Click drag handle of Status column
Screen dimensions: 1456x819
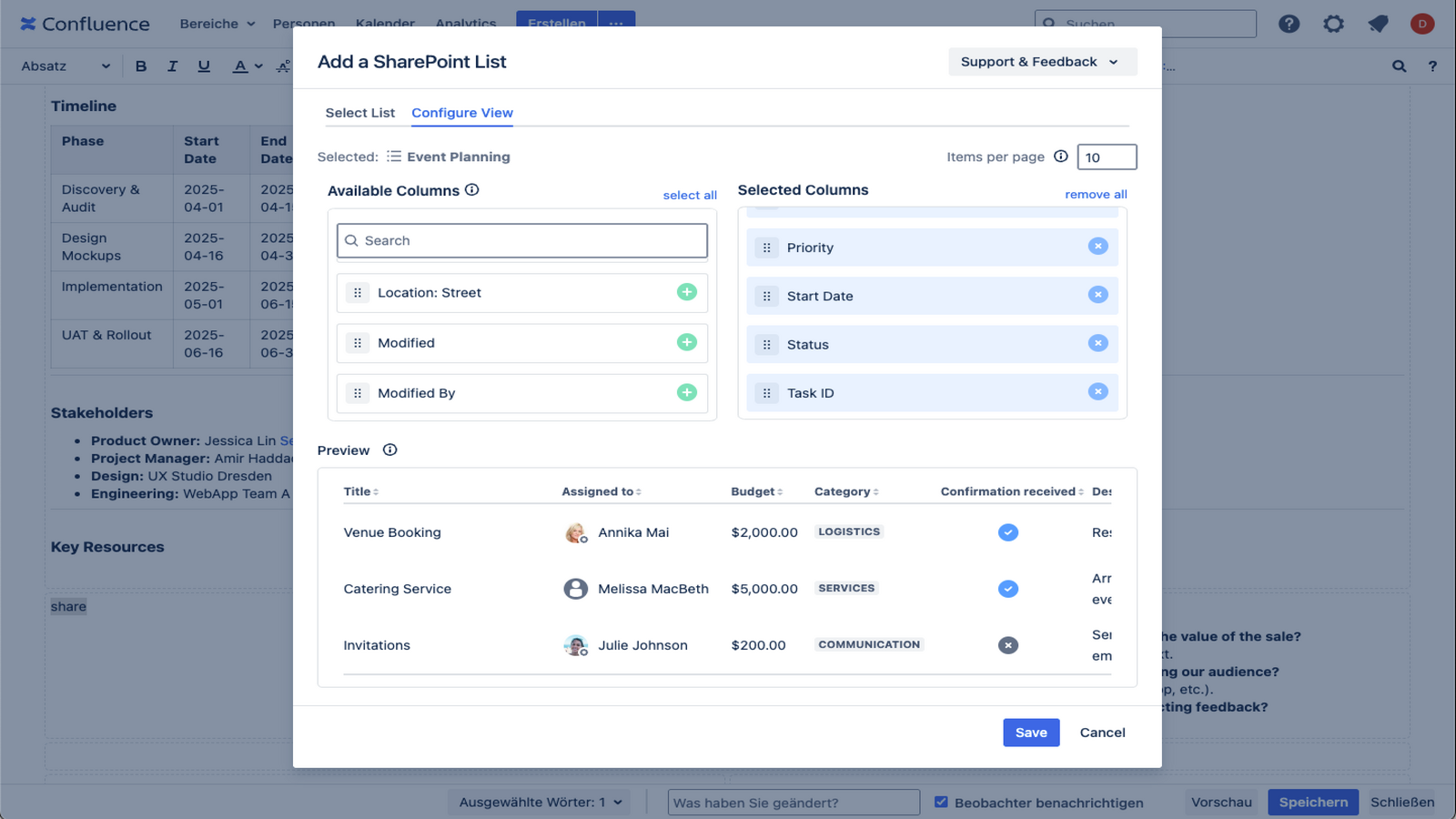(x=766, y=345)
